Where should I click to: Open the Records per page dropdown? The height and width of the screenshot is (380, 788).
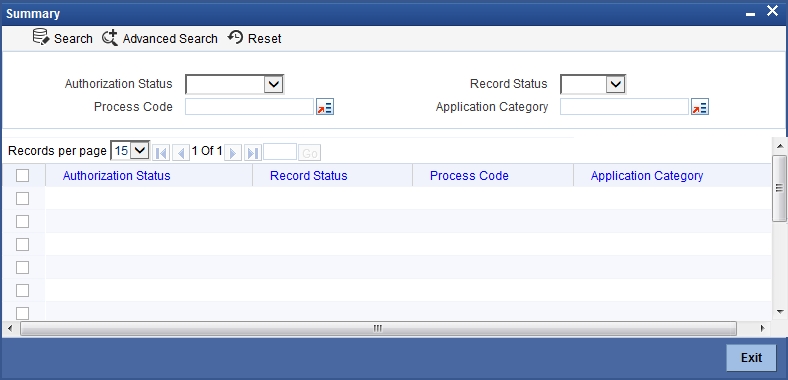pos(130,150)
